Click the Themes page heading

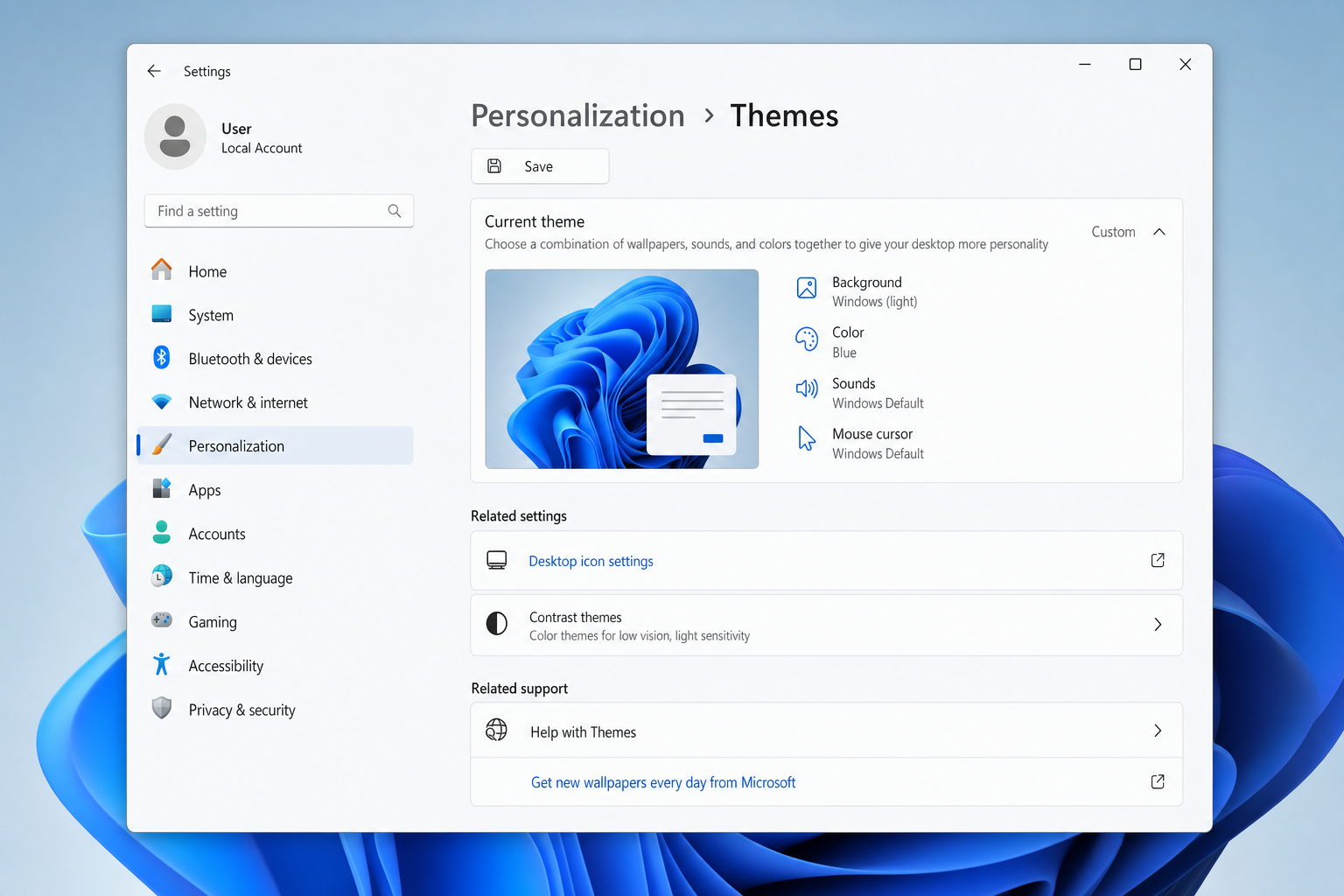(x=784, y=115)
